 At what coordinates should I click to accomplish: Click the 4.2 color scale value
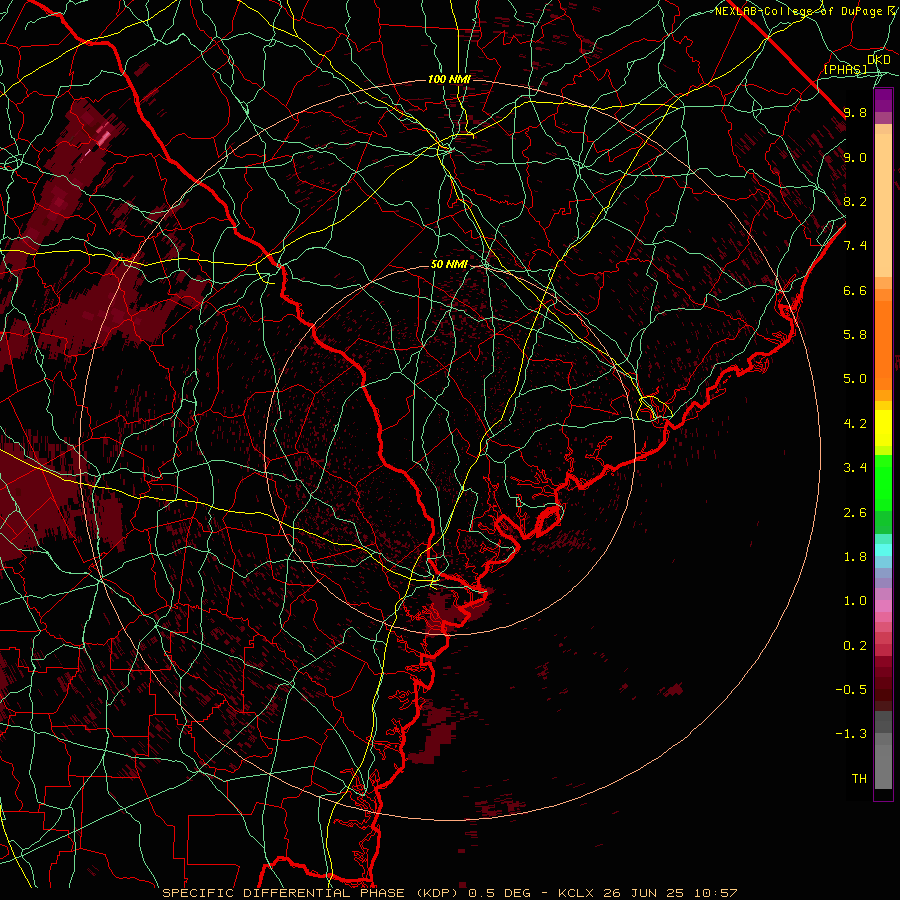[855, 424]
